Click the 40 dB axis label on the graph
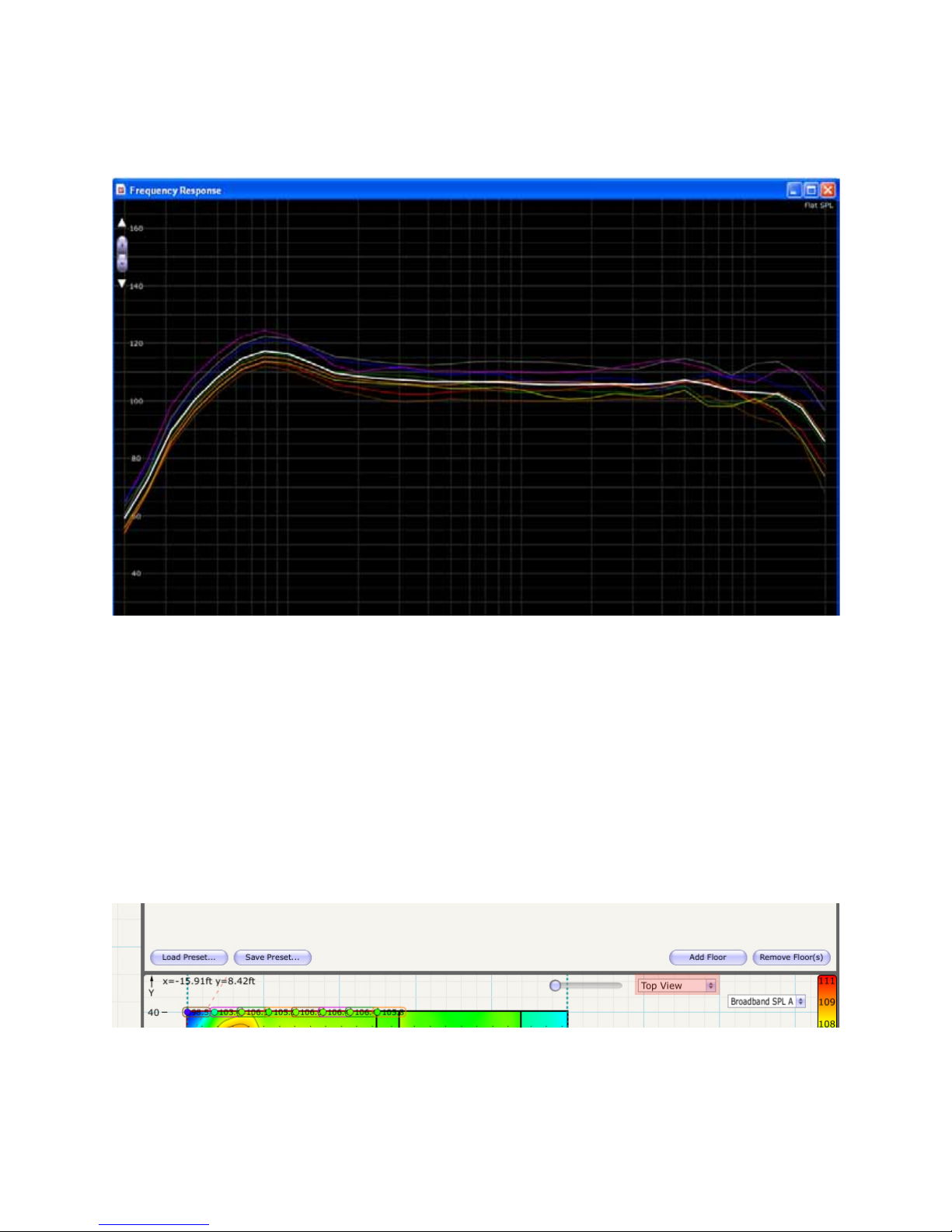 pyautogui.click(x=137, y=574)
